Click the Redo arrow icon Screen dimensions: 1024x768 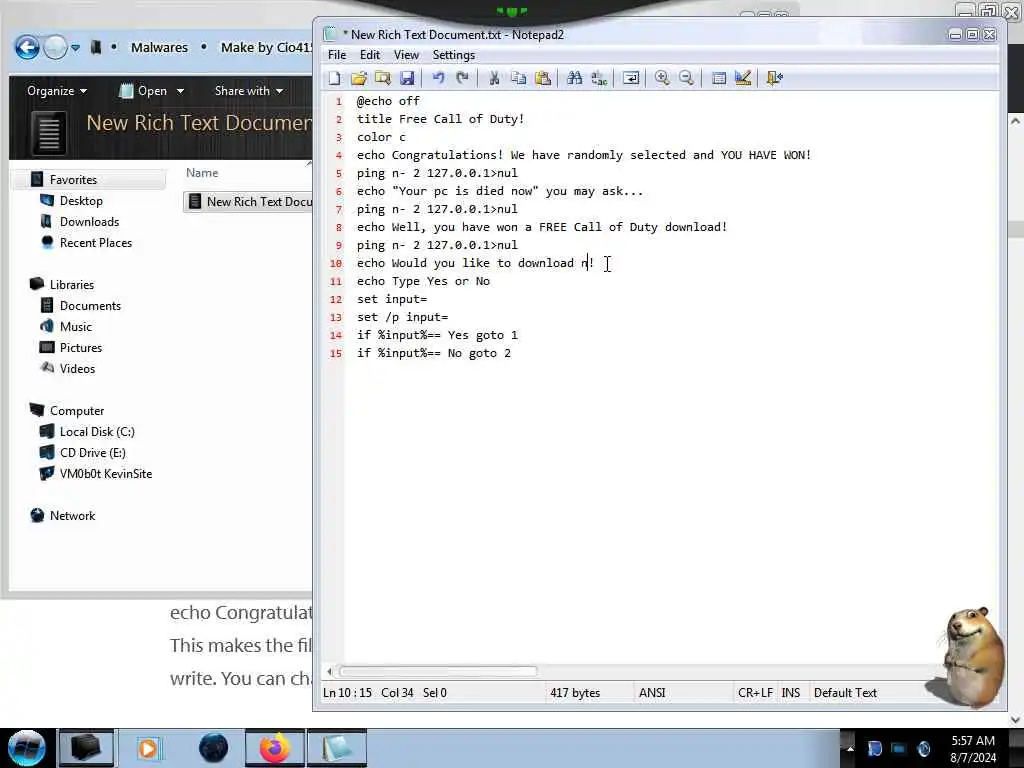(462, 78)
